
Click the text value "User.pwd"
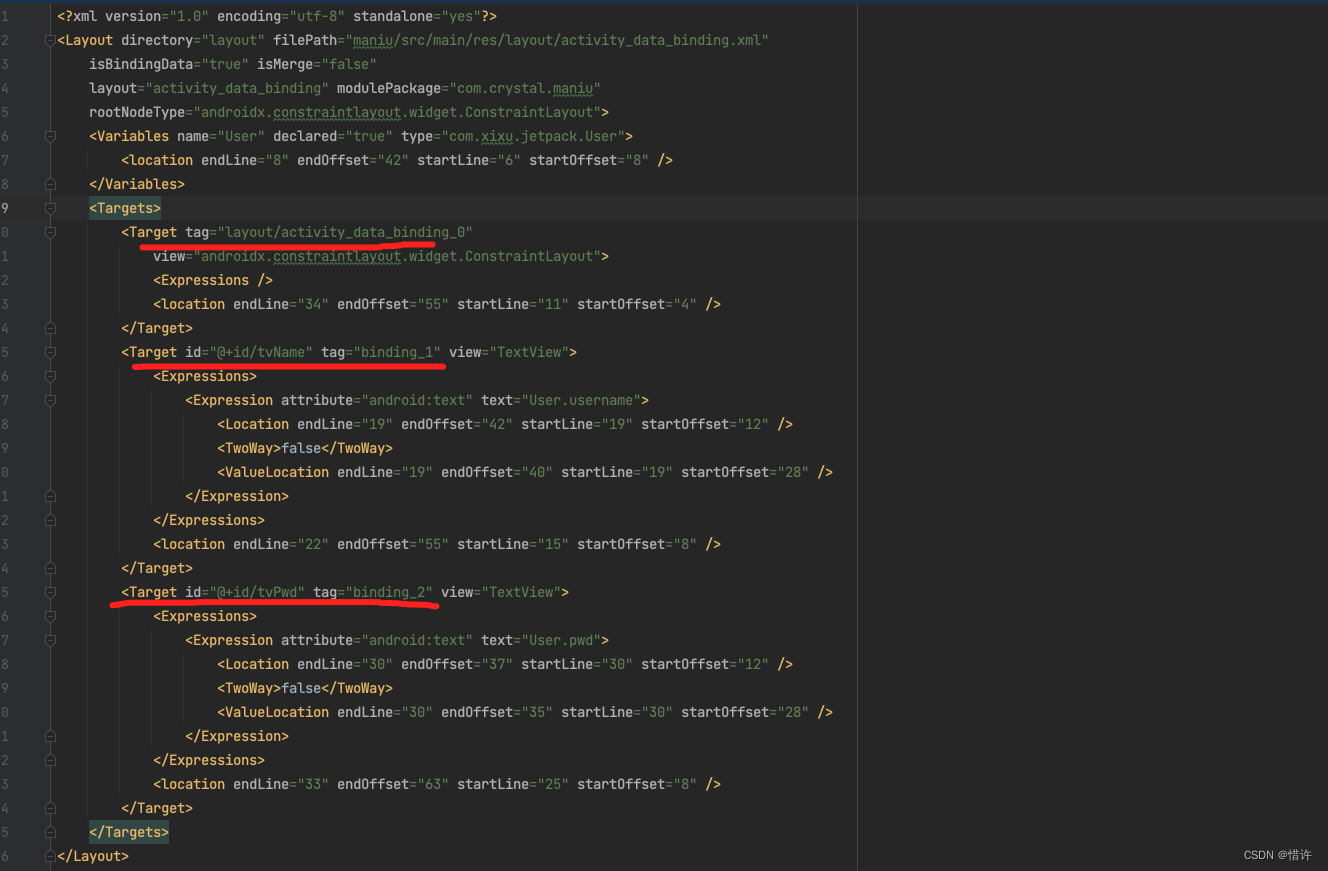[x=561, y=640]
